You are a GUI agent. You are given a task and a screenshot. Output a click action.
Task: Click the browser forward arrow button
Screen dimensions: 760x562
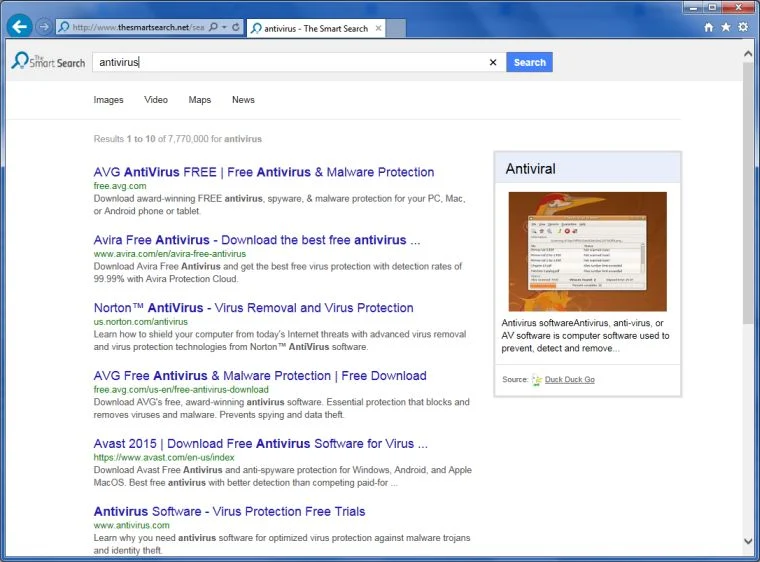pos(44,27)
